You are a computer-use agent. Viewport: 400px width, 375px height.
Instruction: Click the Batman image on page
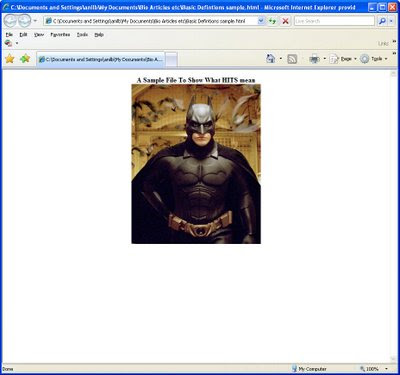[196, 164]
